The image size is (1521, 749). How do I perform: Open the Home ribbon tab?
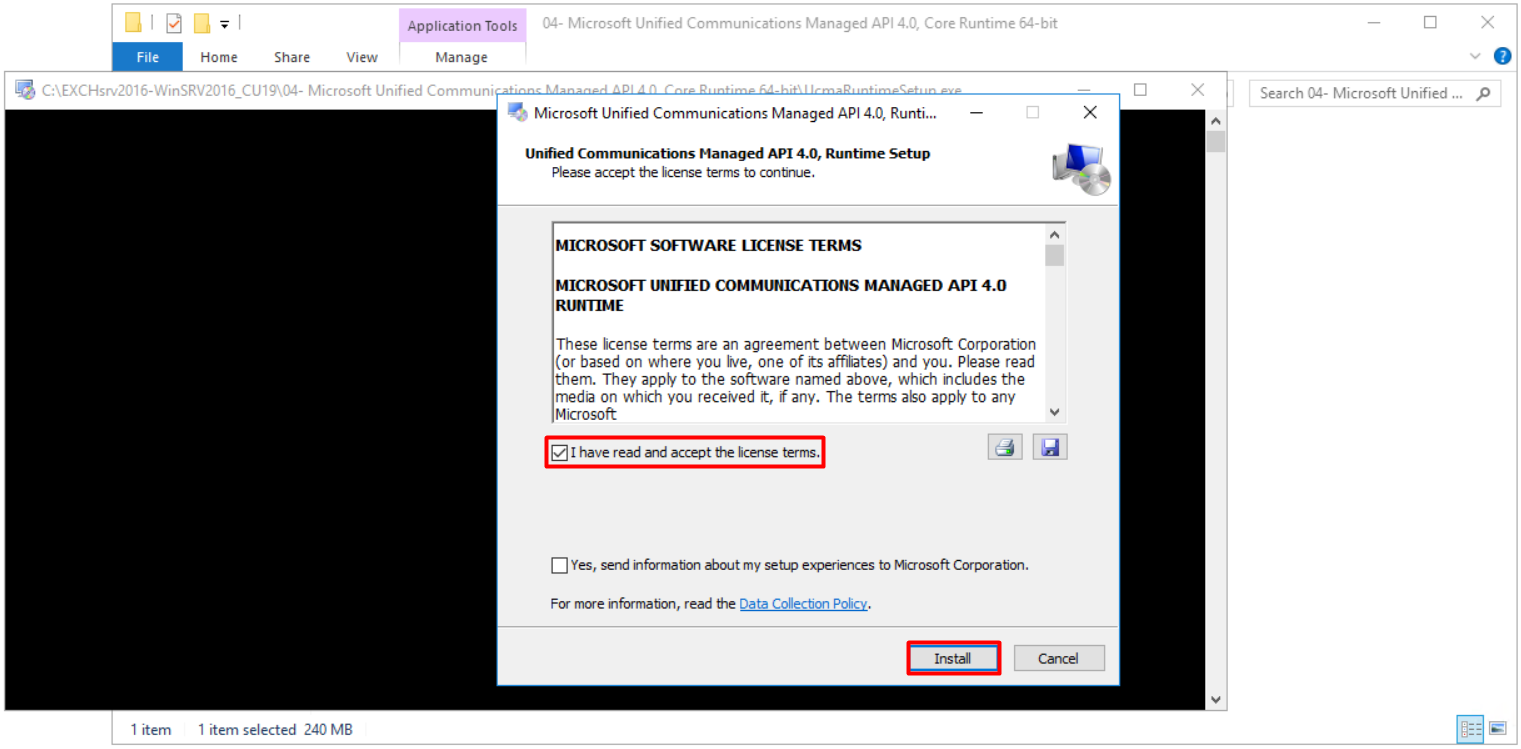pyautogui.click(x=219, y=57)
